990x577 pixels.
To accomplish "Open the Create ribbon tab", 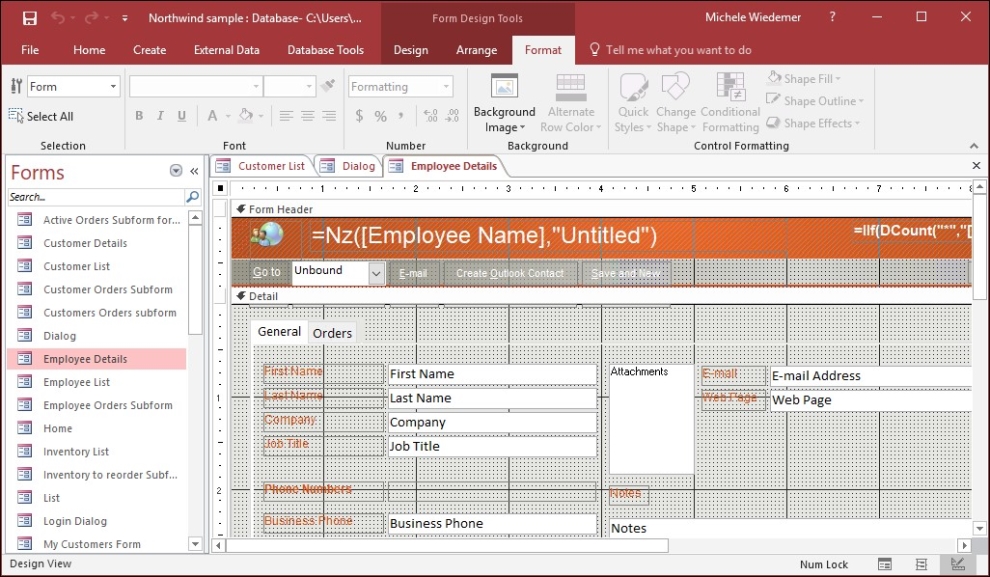I will coord(150,50).
